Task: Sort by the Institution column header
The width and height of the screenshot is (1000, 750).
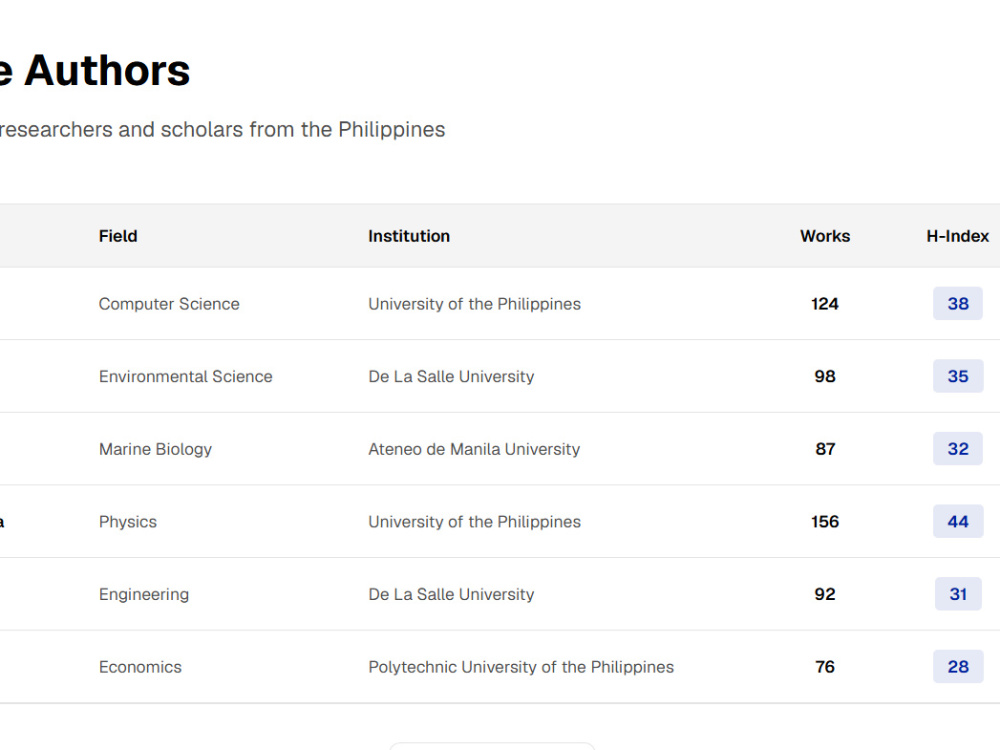Action: [x=409, y=236]
